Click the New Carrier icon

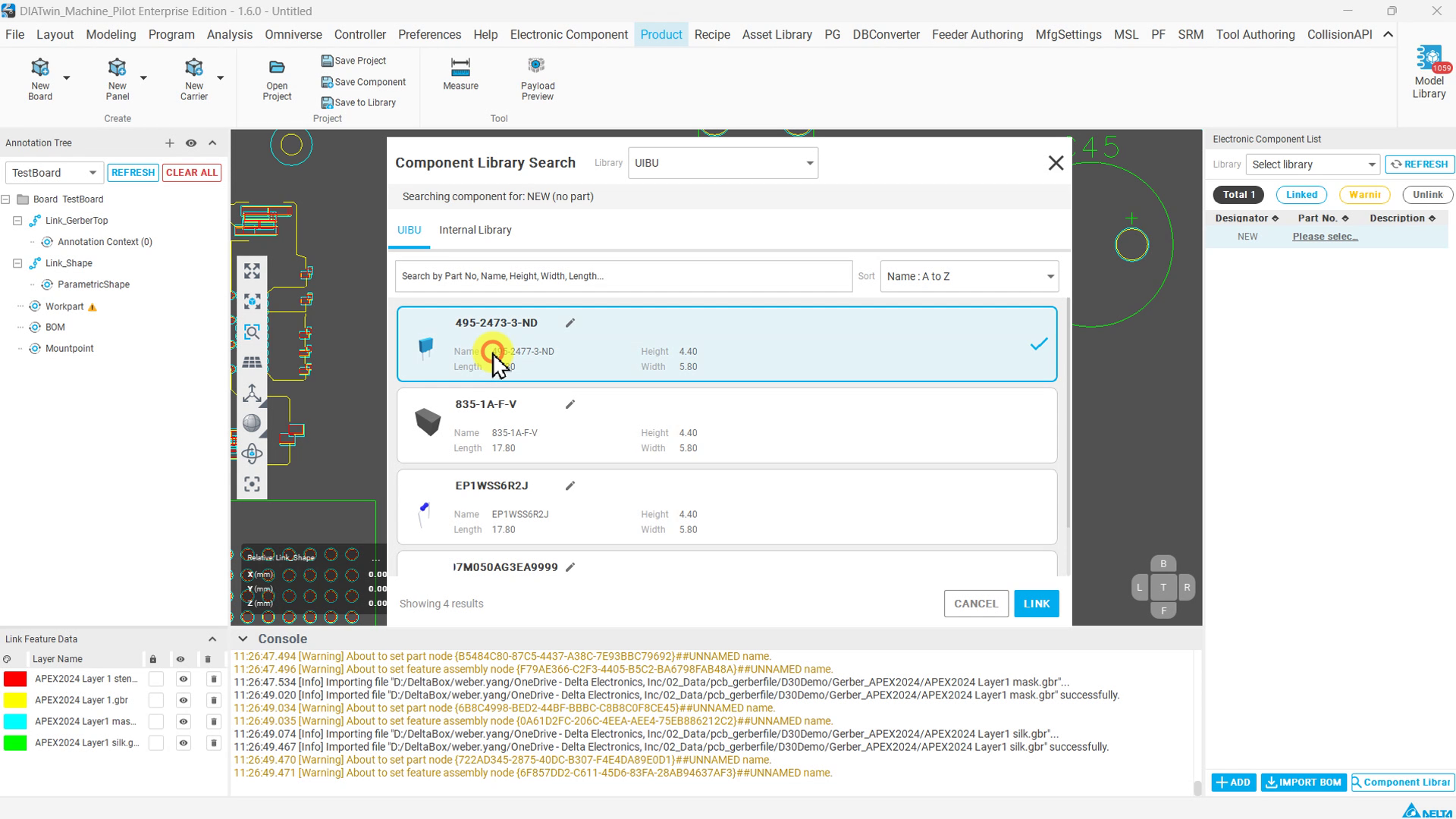(x=193, y=68)
